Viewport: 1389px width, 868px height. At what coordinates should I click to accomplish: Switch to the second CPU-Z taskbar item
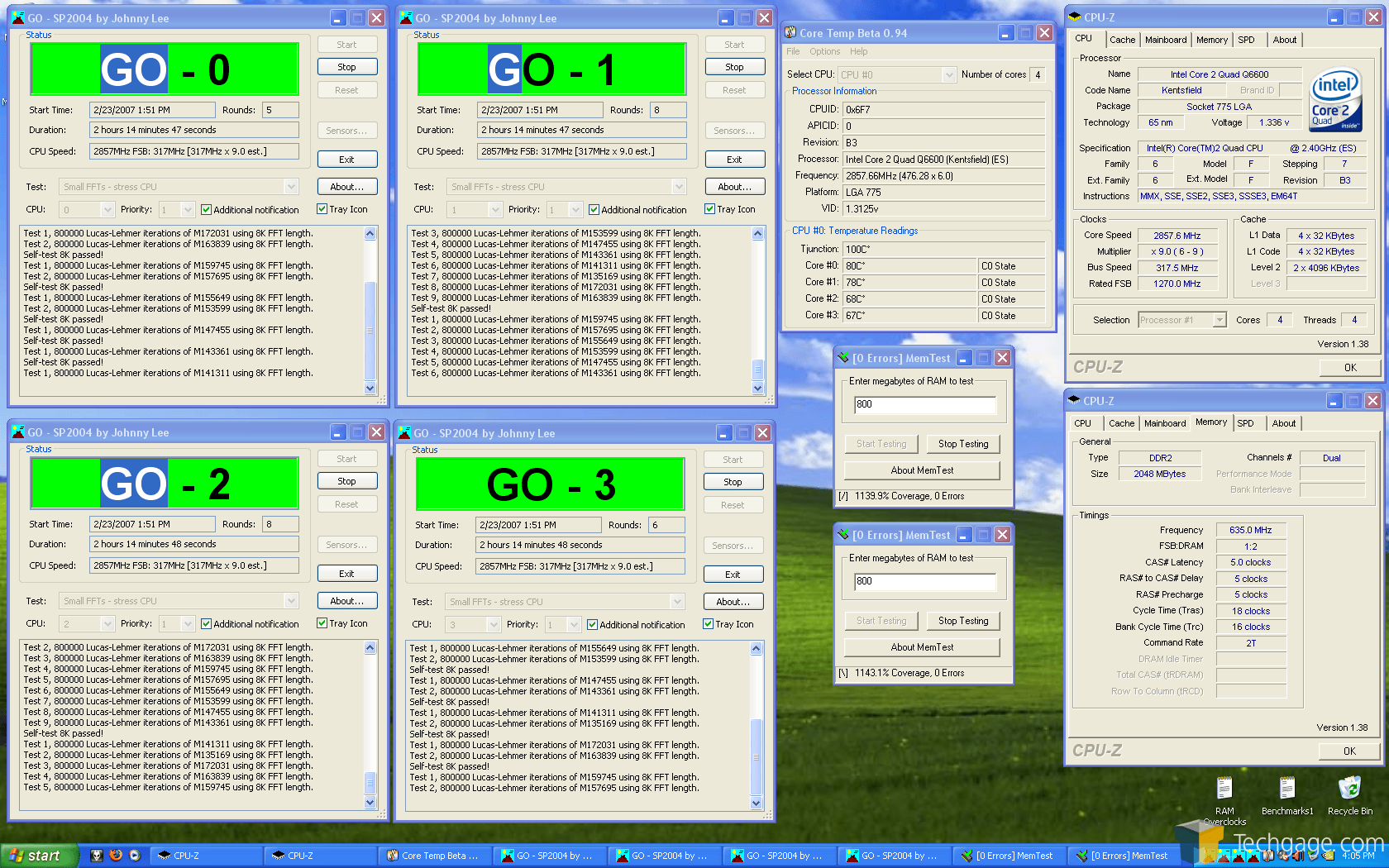tap(321, 856)
